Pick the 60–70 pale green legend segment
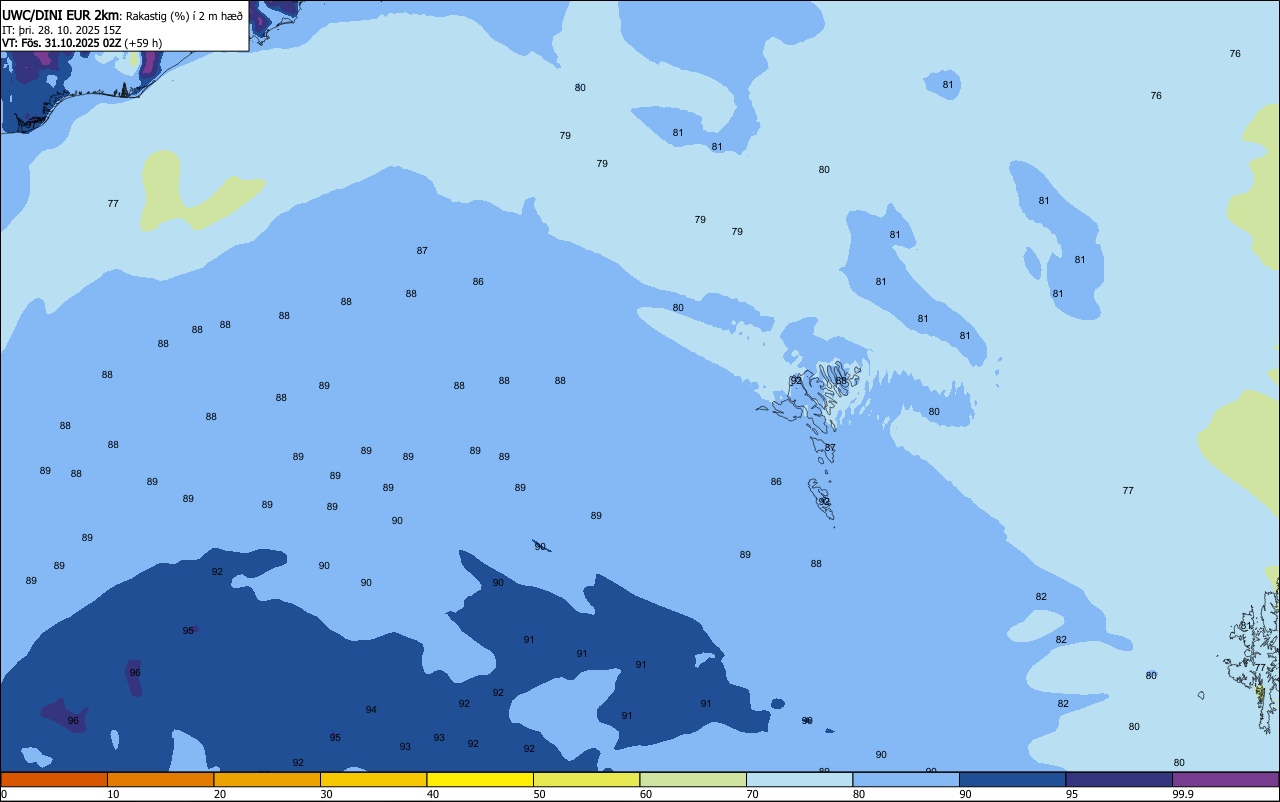Screen dimensions: 1280x802 pos(693,779)
